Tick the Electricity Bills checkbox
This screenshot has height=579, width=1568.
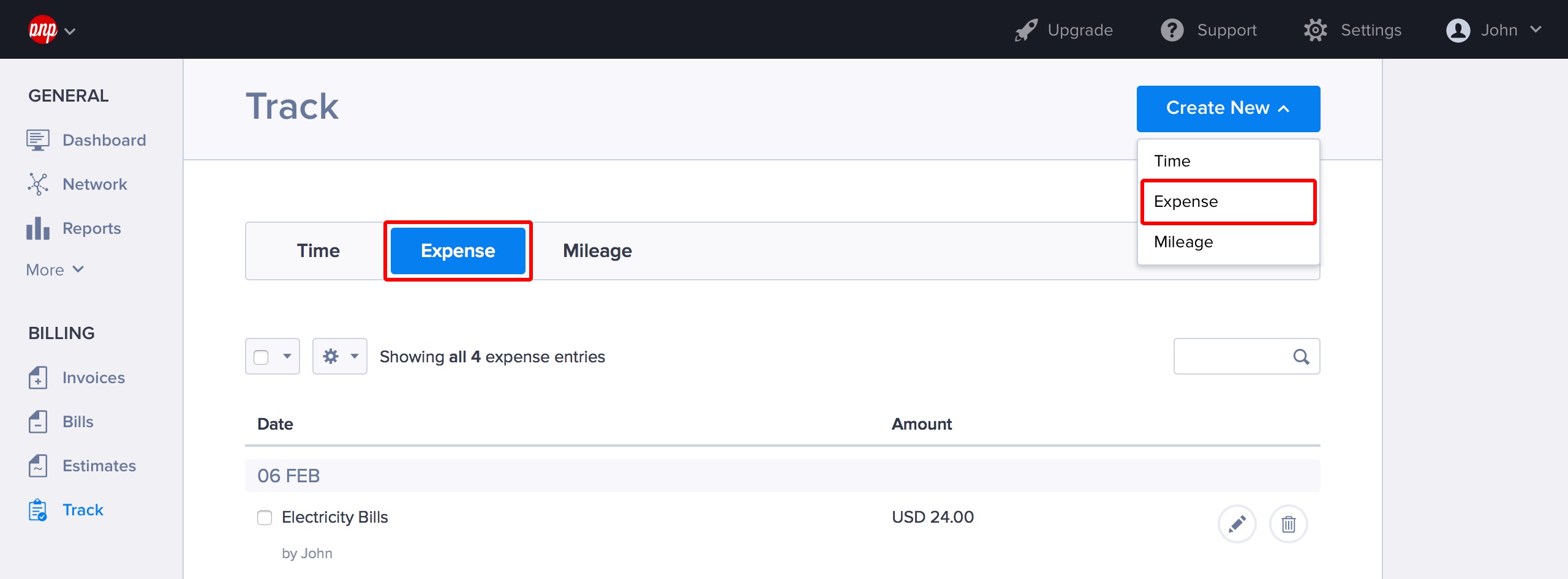click(265, 518)
